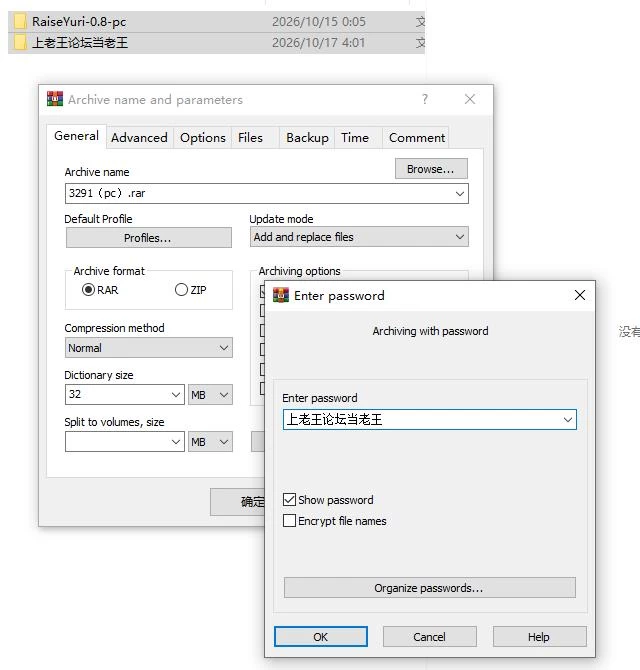Click the RaiseYuri-0.8-pc folder icon

coord(20,21)
